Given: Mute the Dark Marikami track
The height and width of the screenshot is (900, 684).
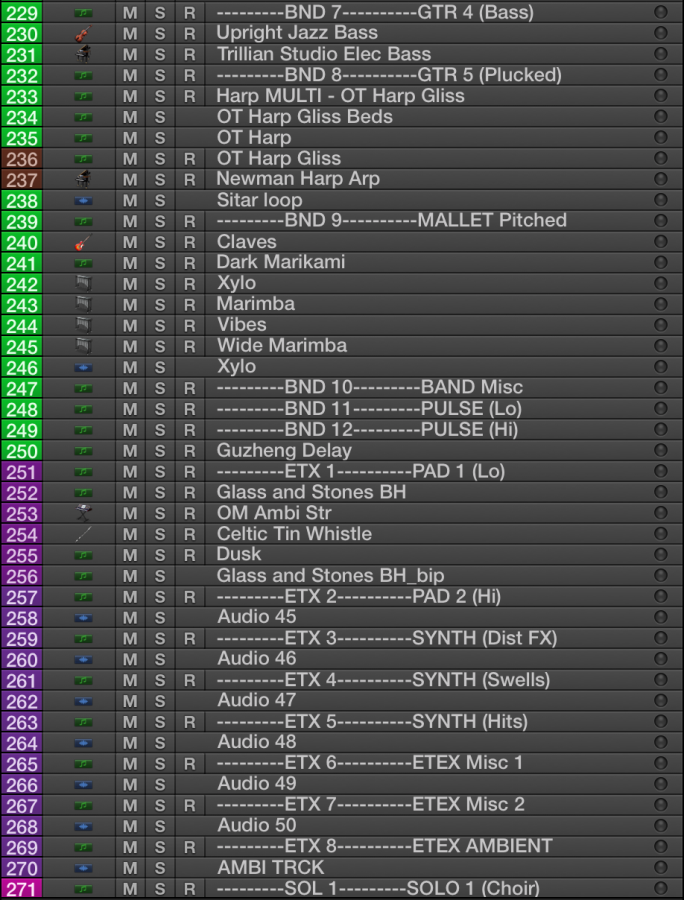Looking at the screenshot, I should pos(130,263).
